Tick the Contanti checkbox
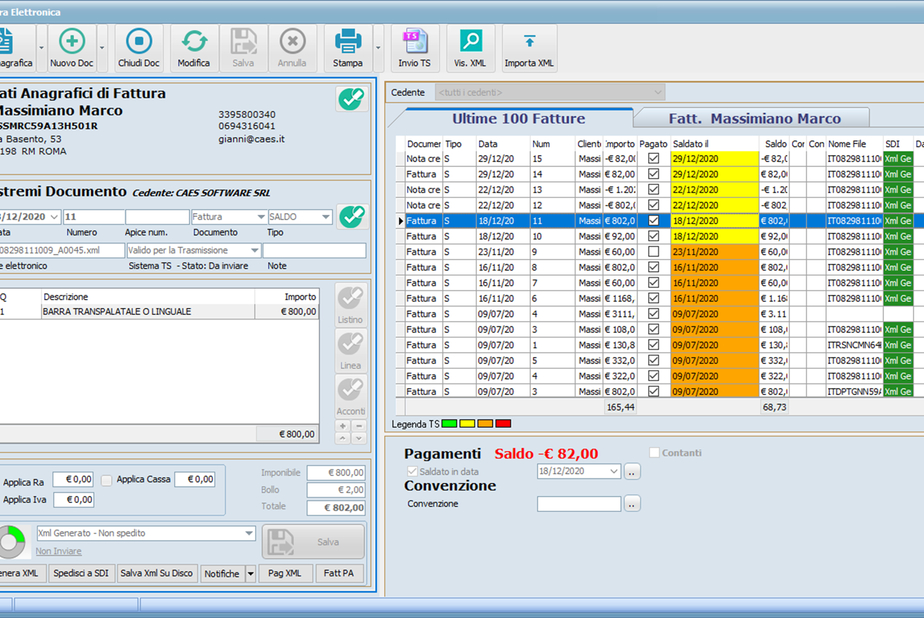 point(655,453)
